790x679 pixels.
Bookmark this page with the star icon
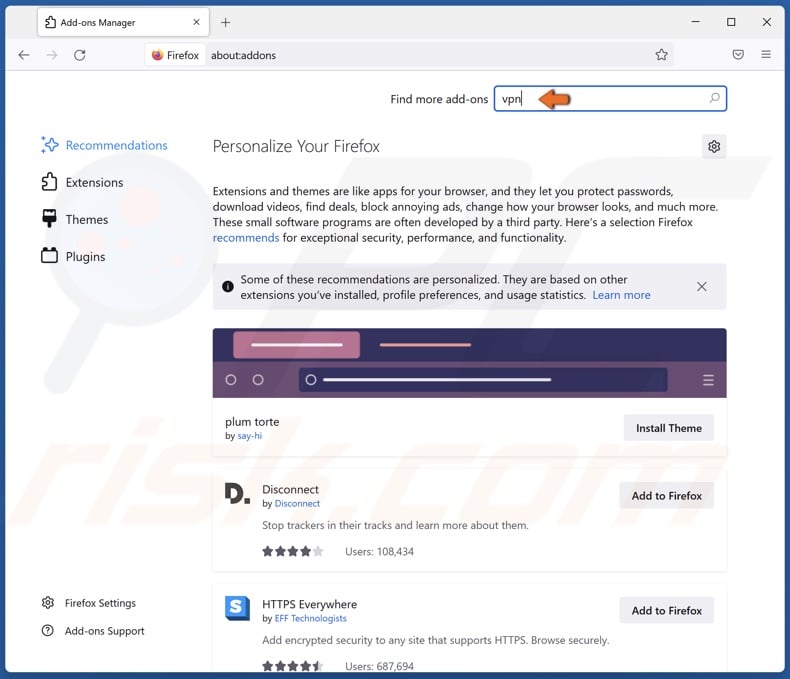661,55
